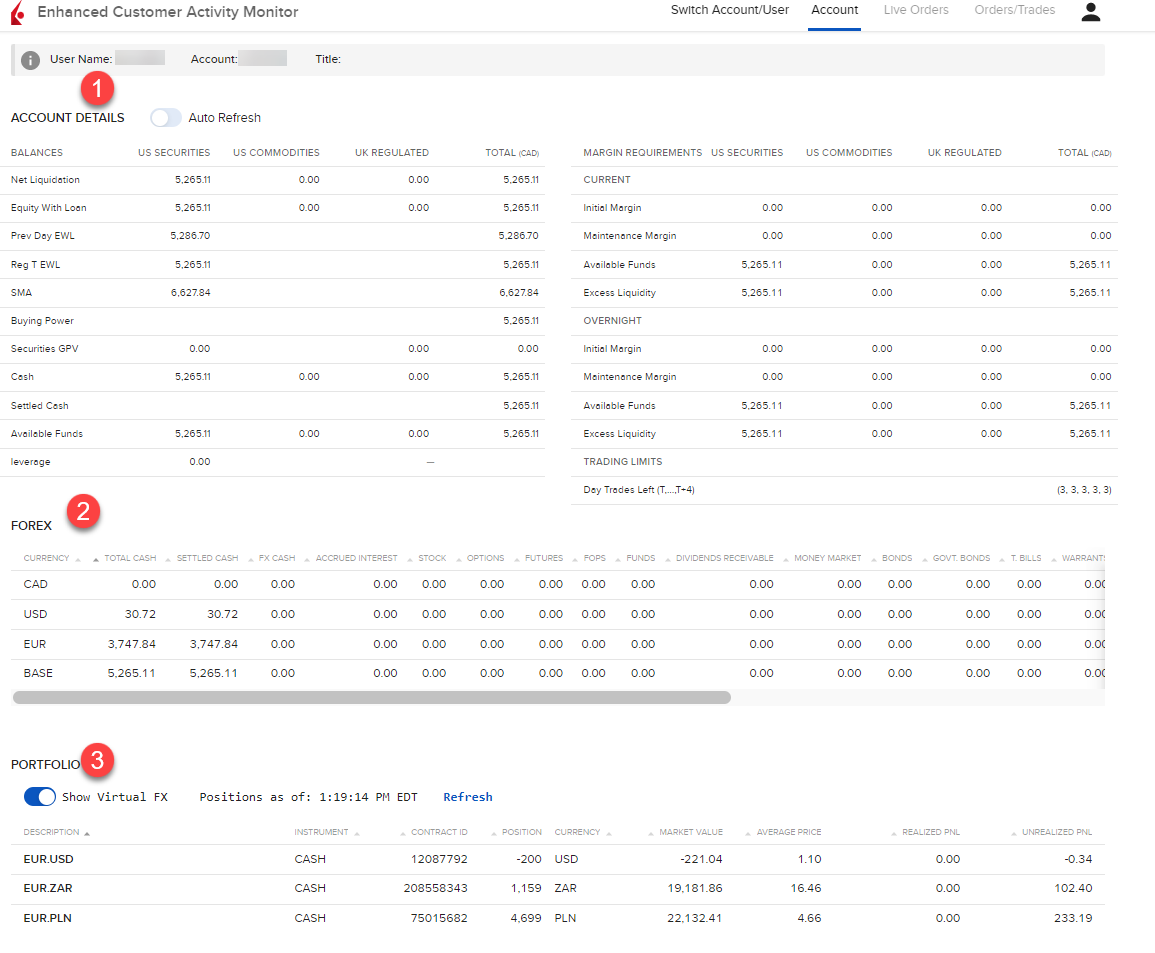
Task: Sort Forex table by STOCK column
Action: click(x=432, y=558)
